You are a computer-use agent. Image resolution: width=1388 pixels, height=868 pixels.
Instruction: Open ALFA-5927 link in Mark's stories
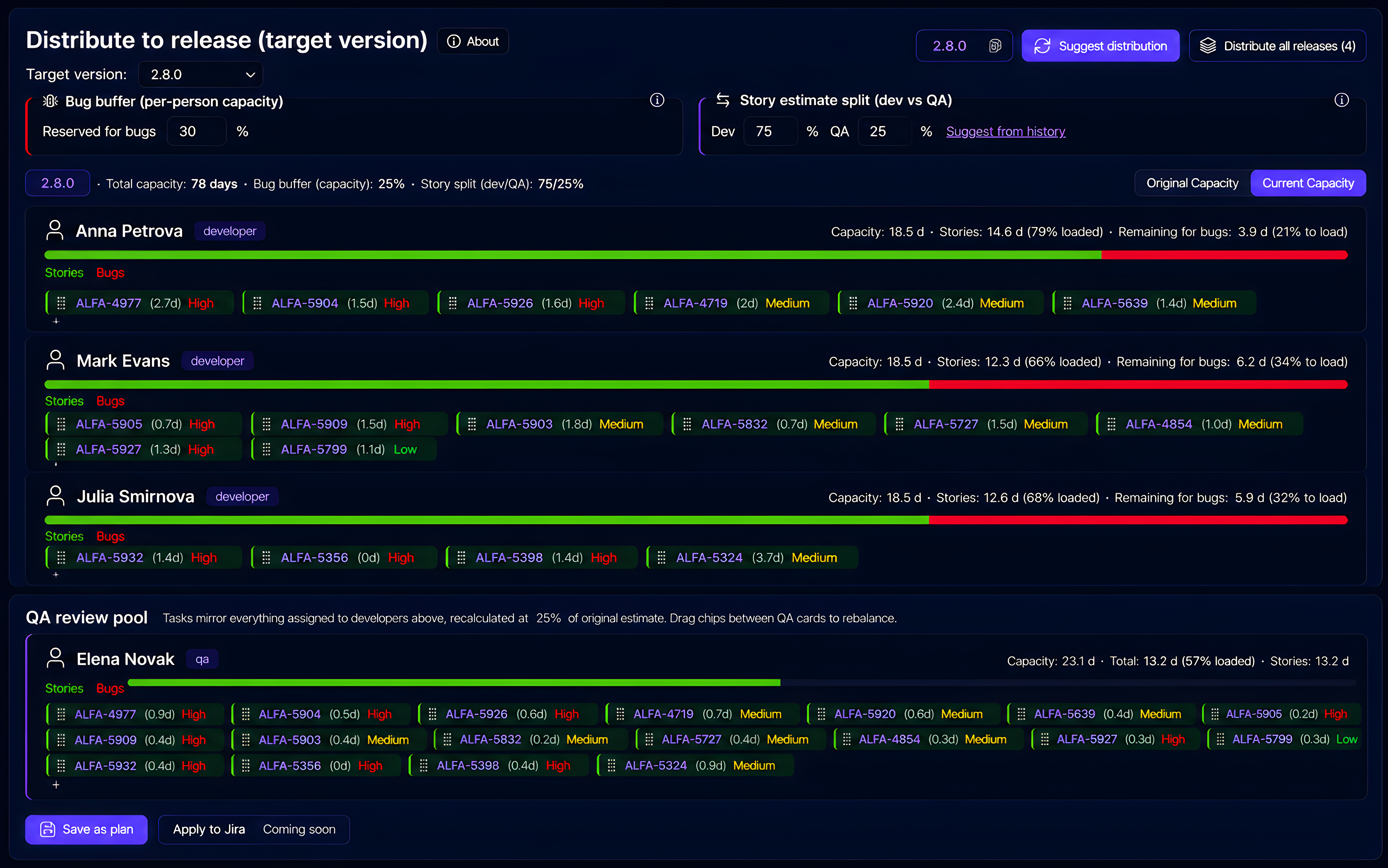tap(109, 450)
